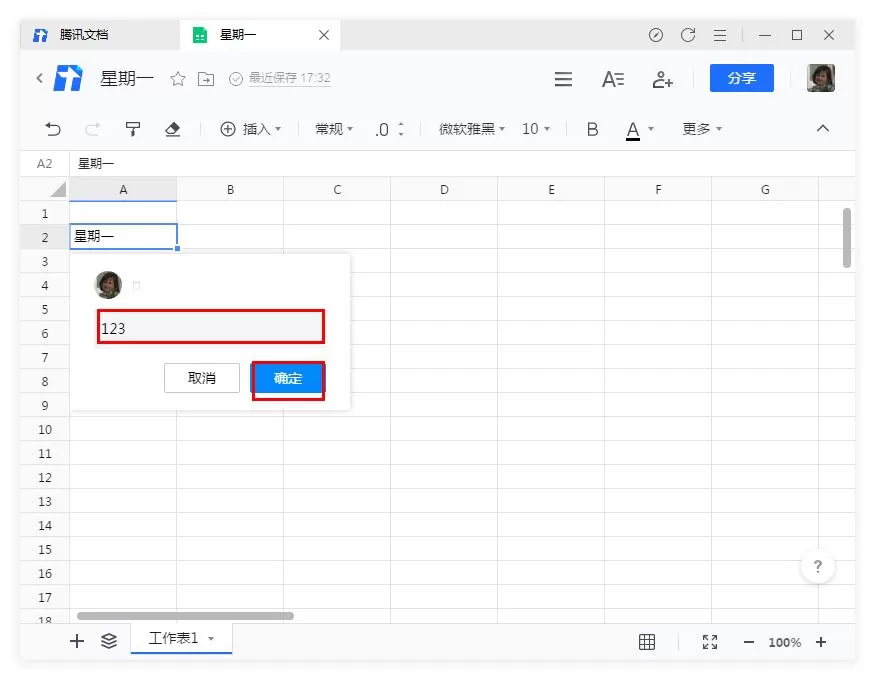Open the sheet list layers icon

tap(109, 641)
